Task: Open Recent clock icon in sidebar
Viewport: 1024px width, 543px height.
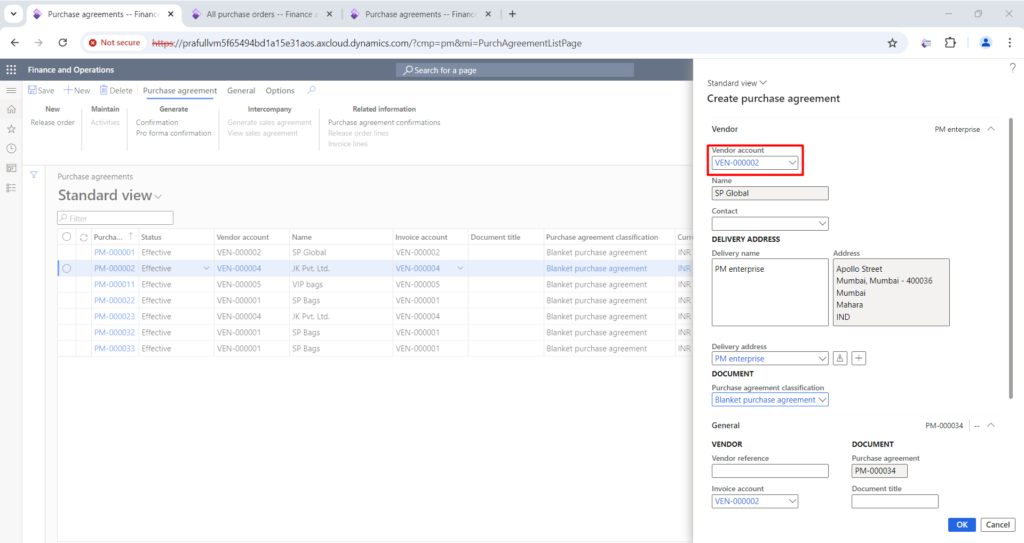Action: [x=11, y=148]
